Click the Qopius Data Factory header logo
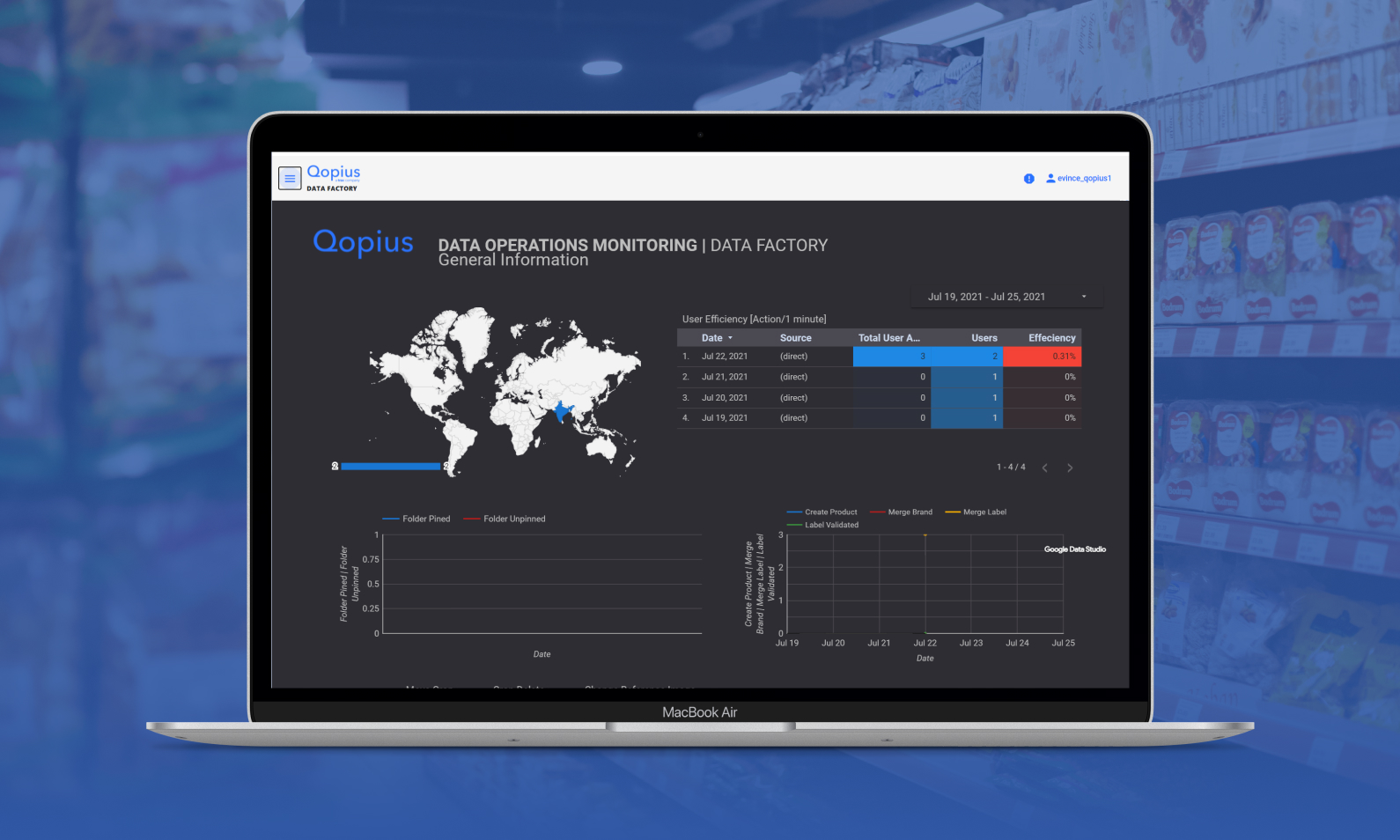The width and height of the screenshot is (1400, 840). (333, 176)
